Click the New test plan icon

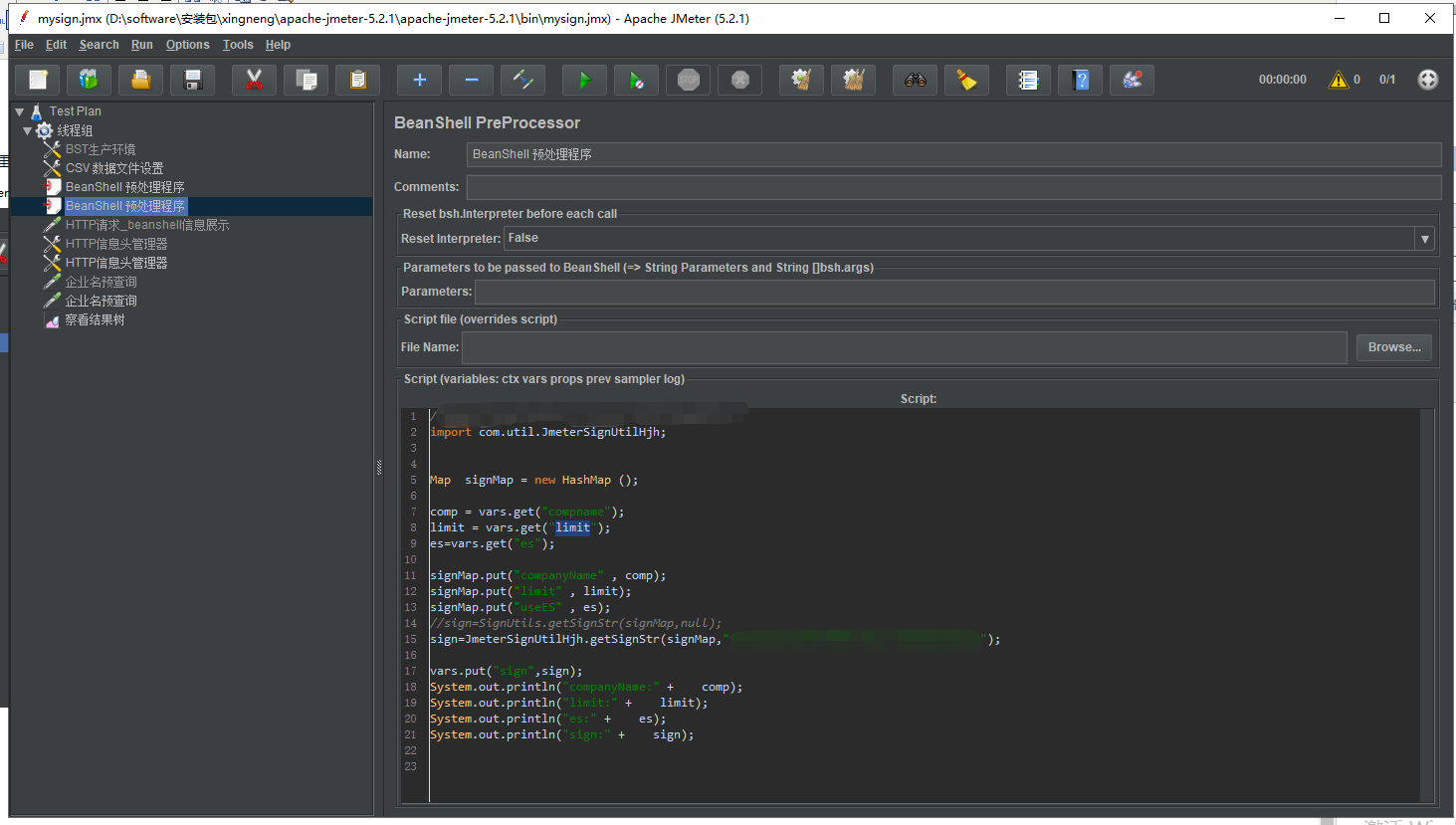point(38,80)
